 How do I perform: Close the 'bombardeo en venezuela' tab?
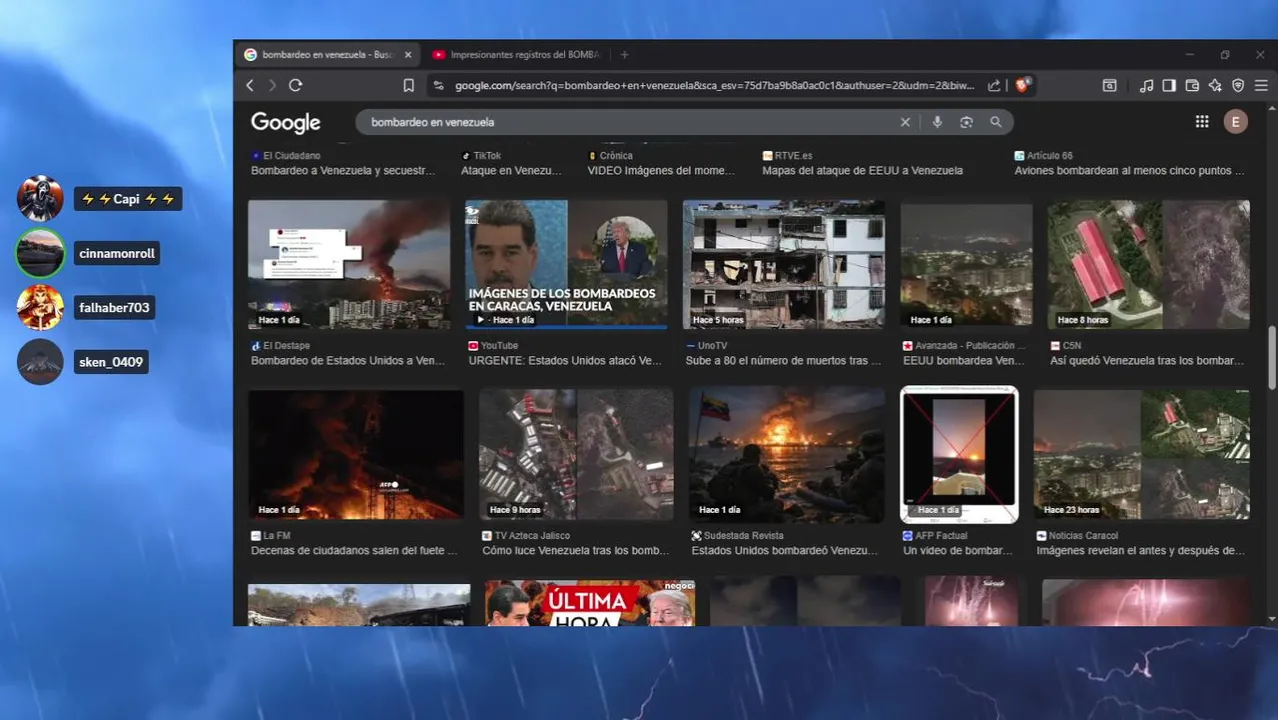click(408, 55)
